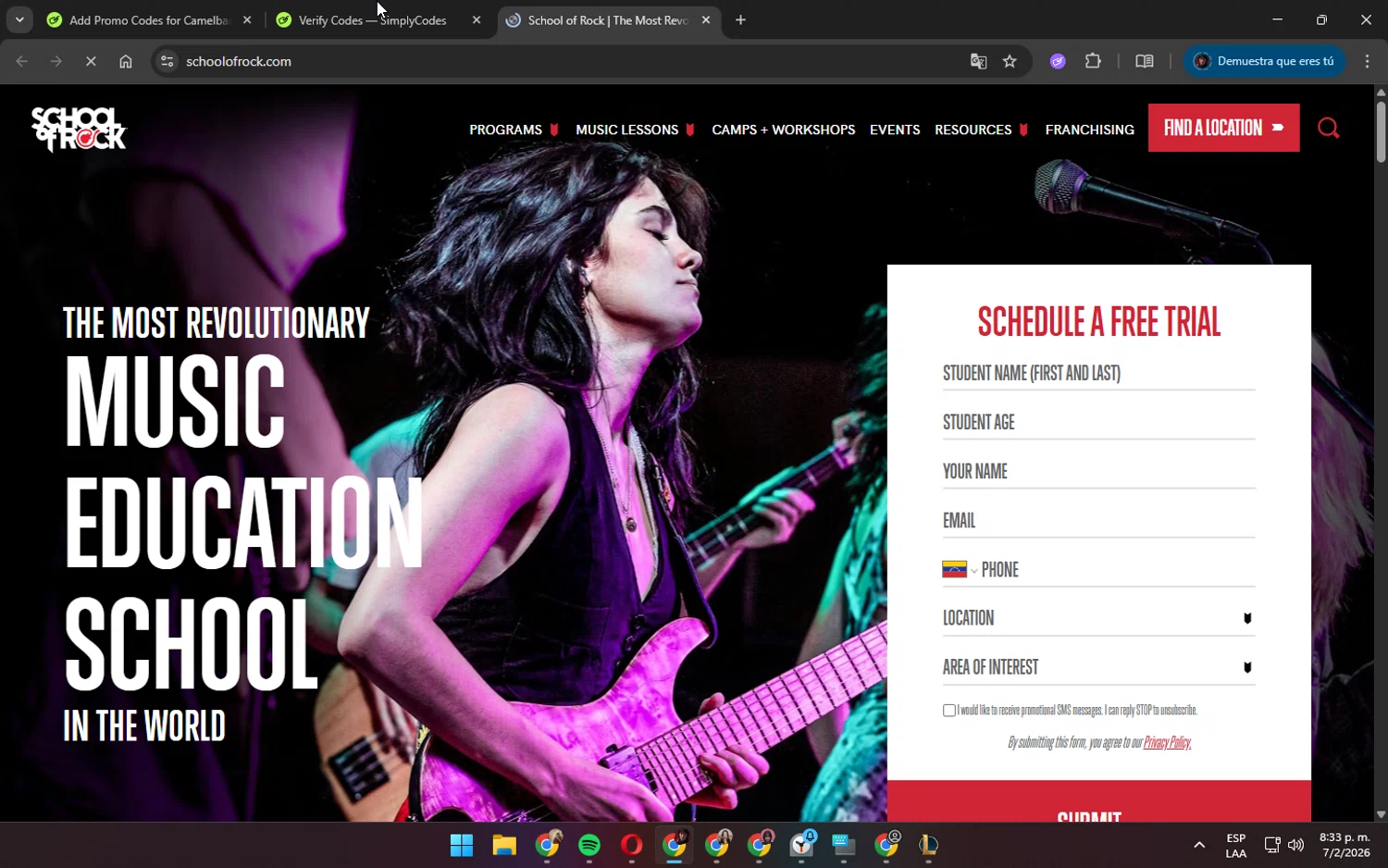The height and width of the screenshot is (868, 1388).
Task: Open Spotify from the taskbar
Action: coord(589,845)
